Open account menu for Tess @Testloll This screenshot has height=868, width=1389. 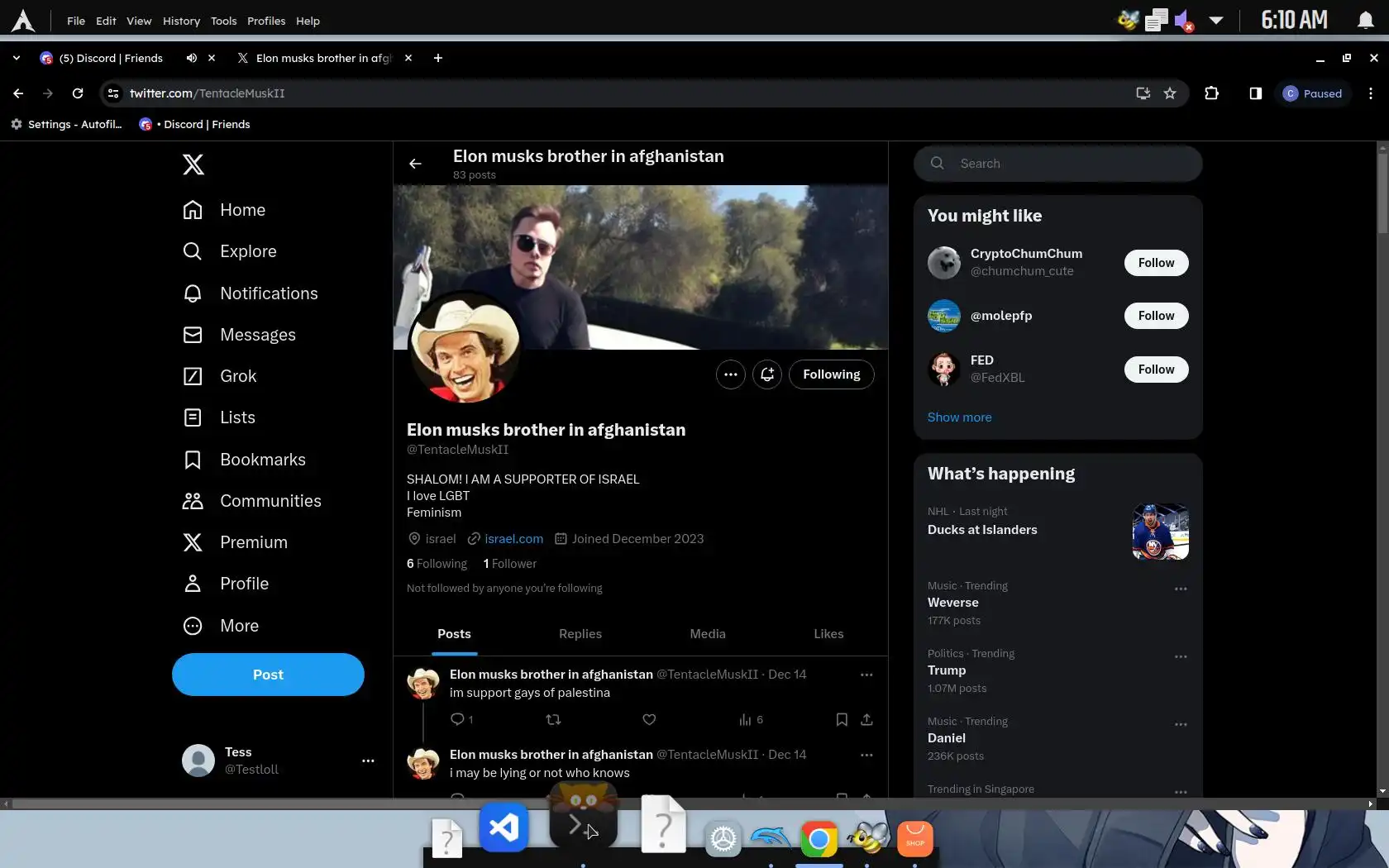(x=279, y=761)
